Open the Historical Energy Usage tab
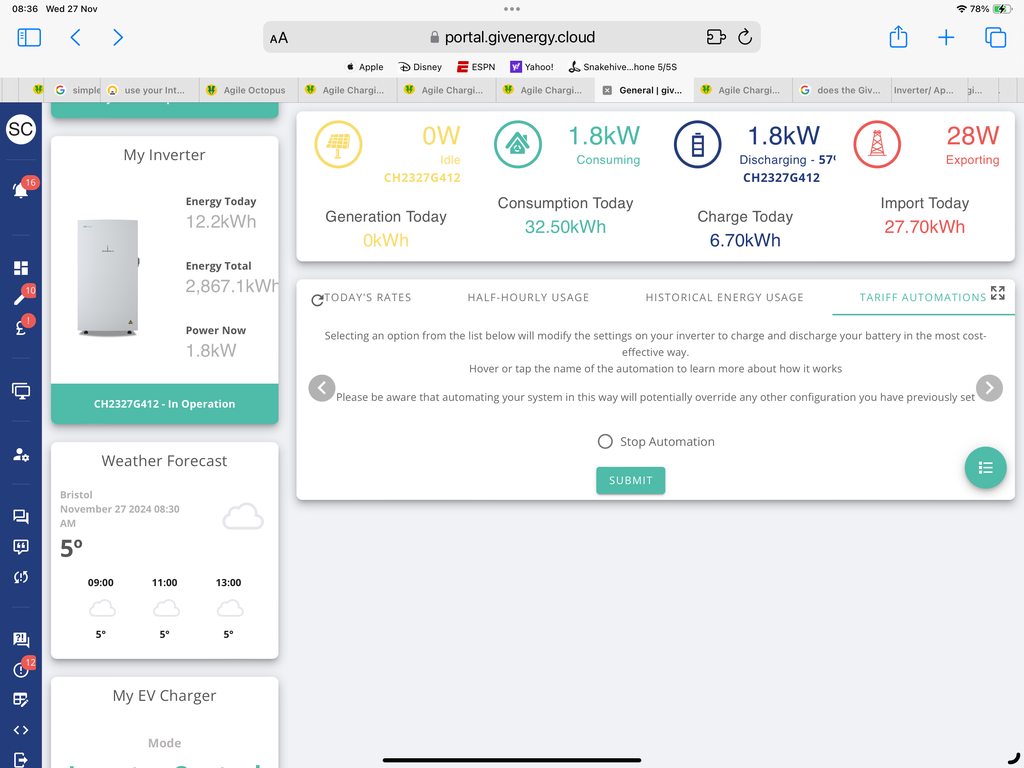This screenshot has width=1024, height=768. coord(724,297)
